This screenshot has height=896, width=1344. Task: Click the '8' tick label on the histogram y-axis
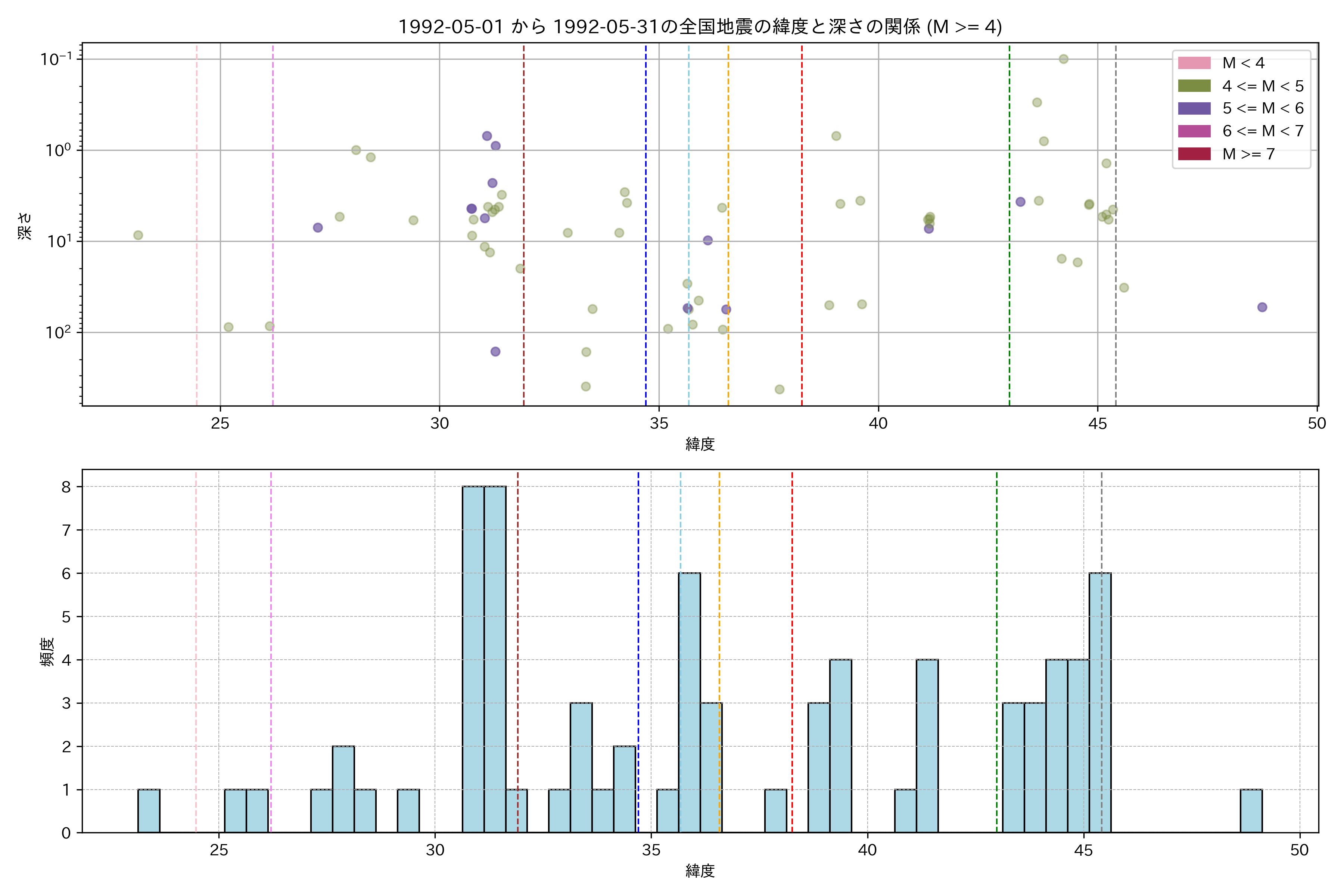[x=66, y=487]
